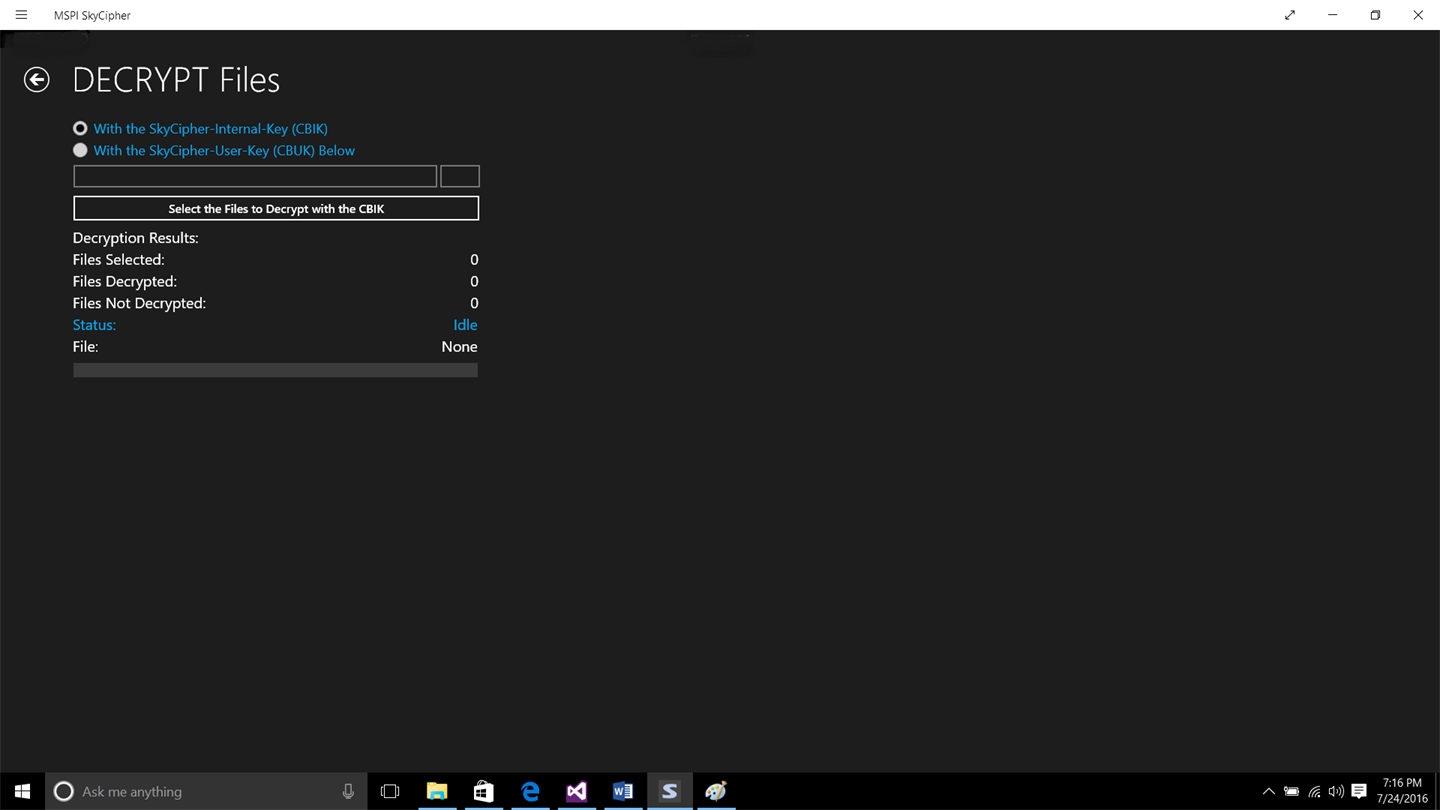Open Microsoft Word from the taskbar
1440x810 pixels.
623,791
